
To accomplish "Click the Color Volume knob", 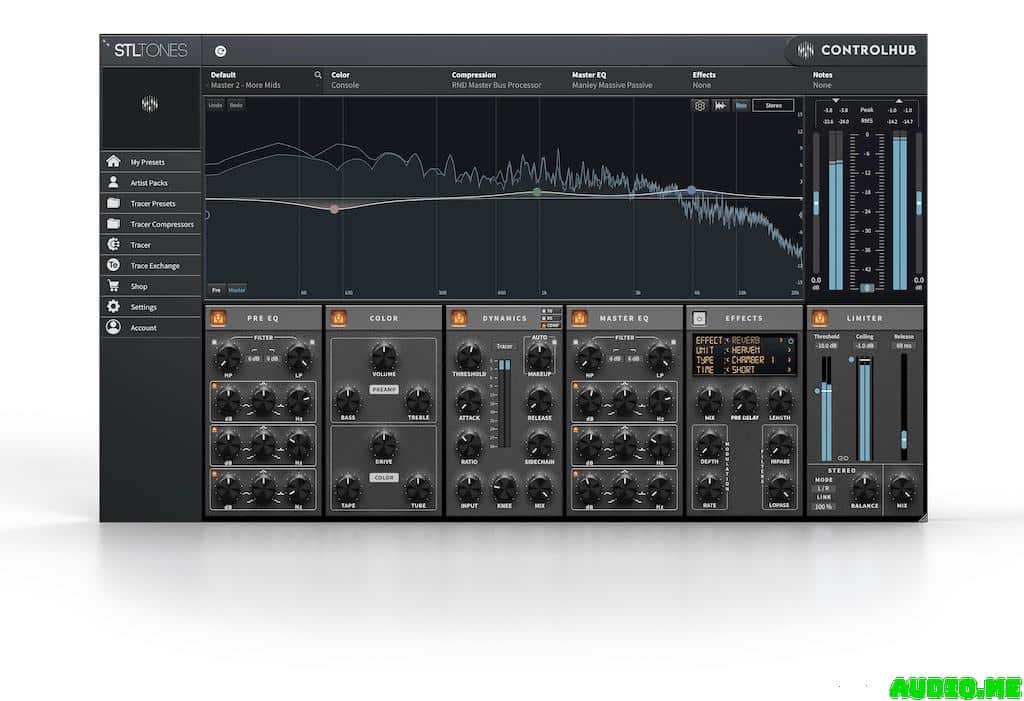I will pos(383,357).
